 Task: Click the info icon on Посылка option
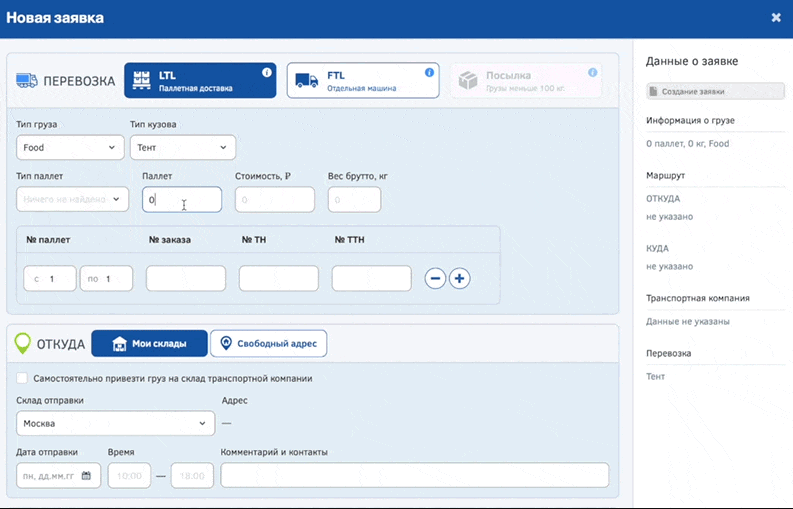click(x=592, y=73)
